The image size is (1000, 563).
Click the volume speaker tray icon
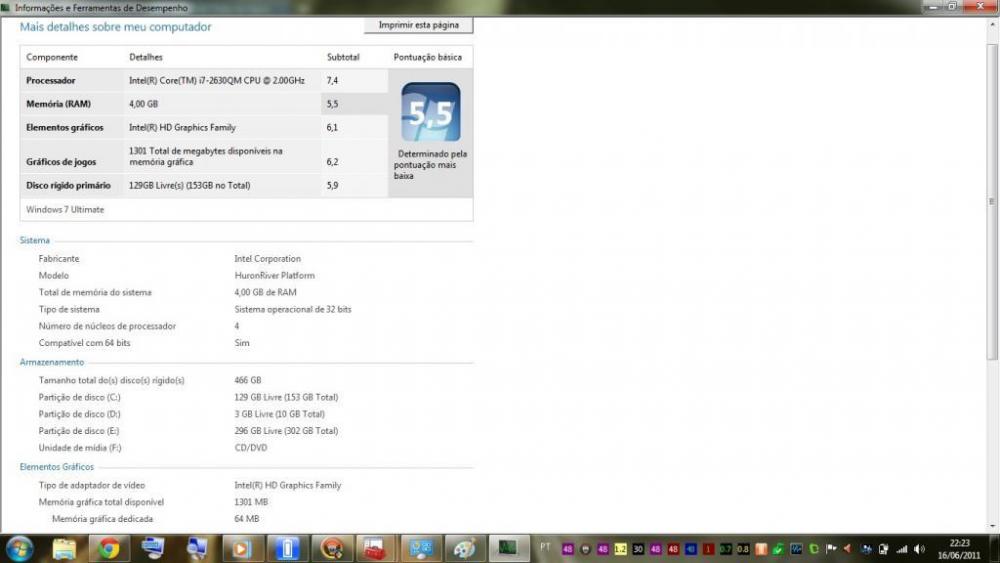919,549
